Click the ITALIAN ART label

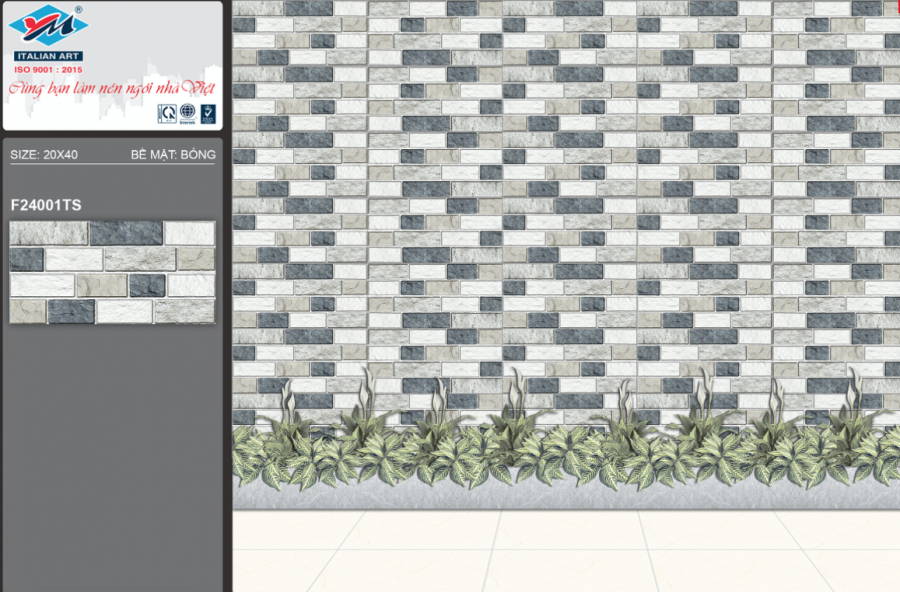(48, 56)
